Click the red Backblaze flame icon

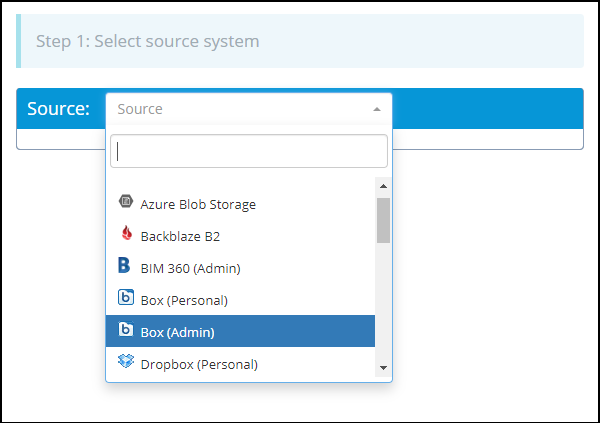pos(126,235)
